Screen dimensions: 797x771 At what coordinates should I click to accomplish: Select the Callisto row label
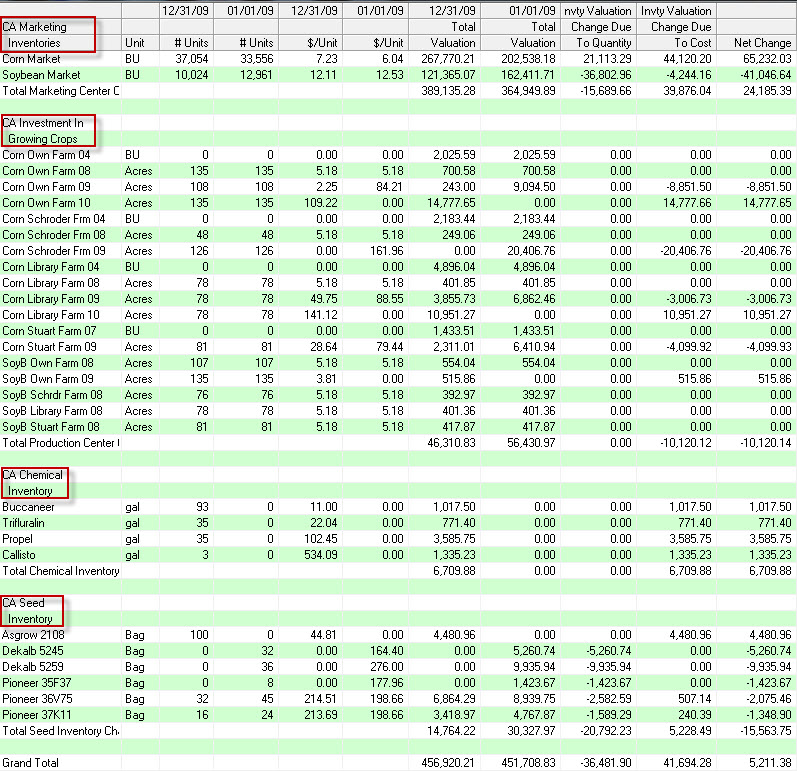(x=20, y=555)
